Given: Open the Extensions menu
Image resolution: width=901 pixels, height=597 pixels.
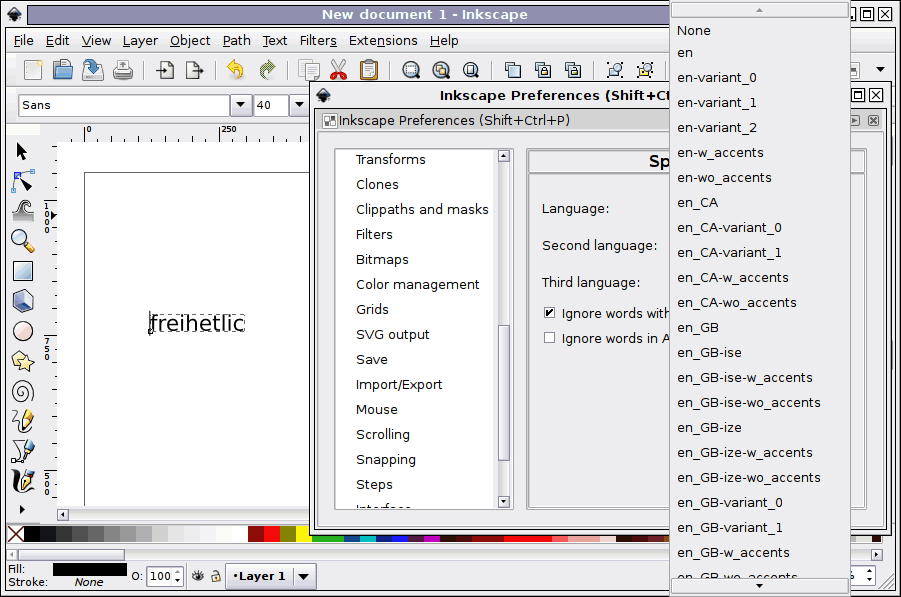Looking at the screenshot, I should click(x=383, y=41).
